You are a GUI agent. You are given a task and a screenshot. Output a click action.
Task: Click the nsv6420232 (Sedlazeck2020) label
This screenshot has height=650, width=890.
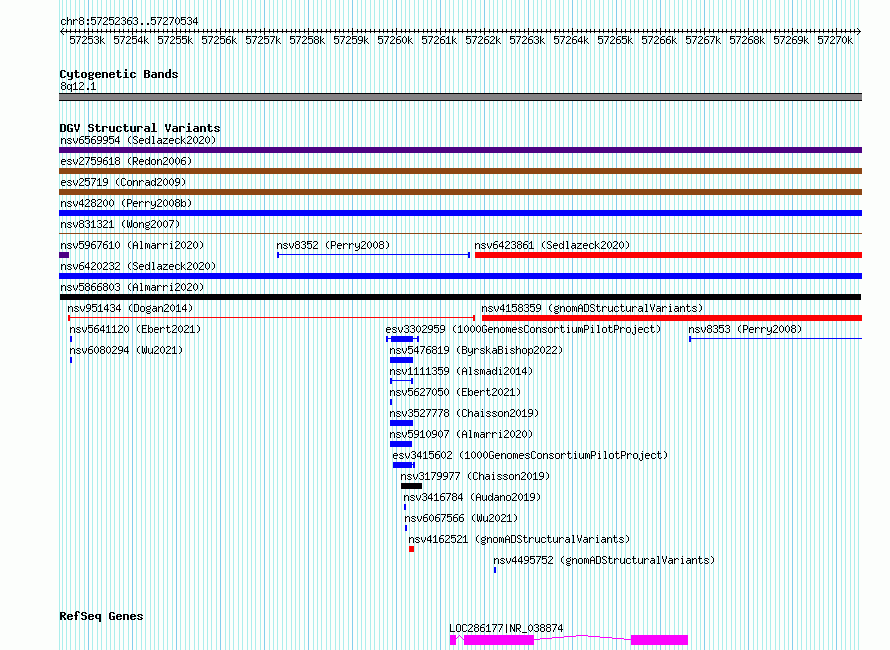[x=138, y=266]
